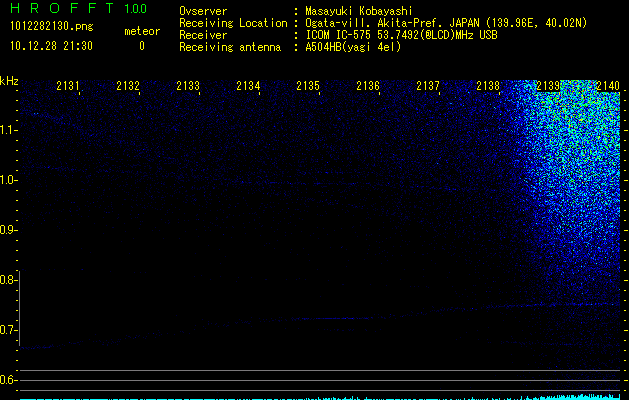Select observer name Masayuki Kobayashi
Viewport: 629px width, 400px height.
[x=359, y=12]
